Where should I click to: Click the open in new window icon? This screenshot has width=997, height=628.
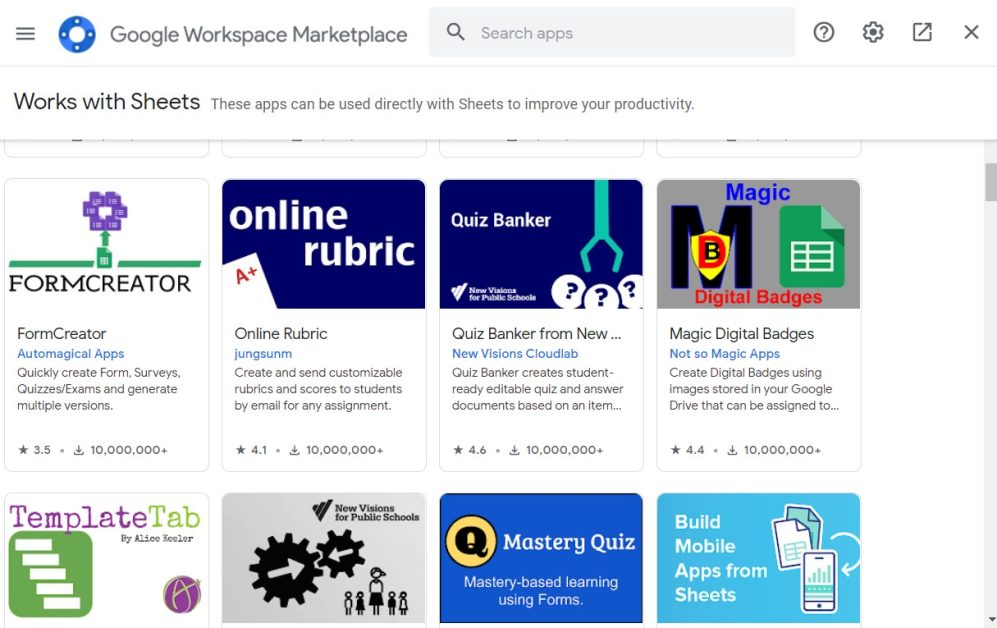pyautogui.click(x=922, y=33)
